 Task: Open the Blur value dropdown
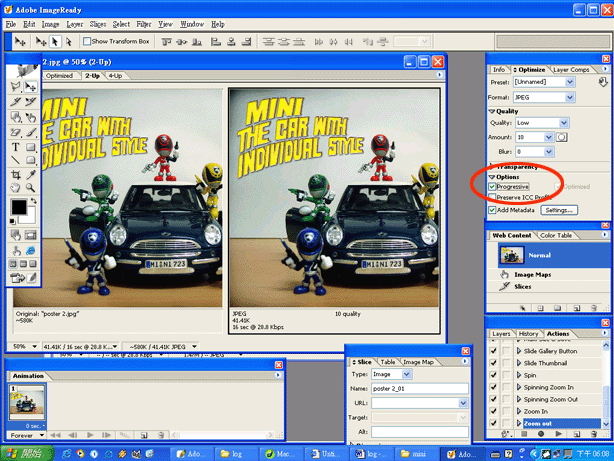tap(549, 152)
